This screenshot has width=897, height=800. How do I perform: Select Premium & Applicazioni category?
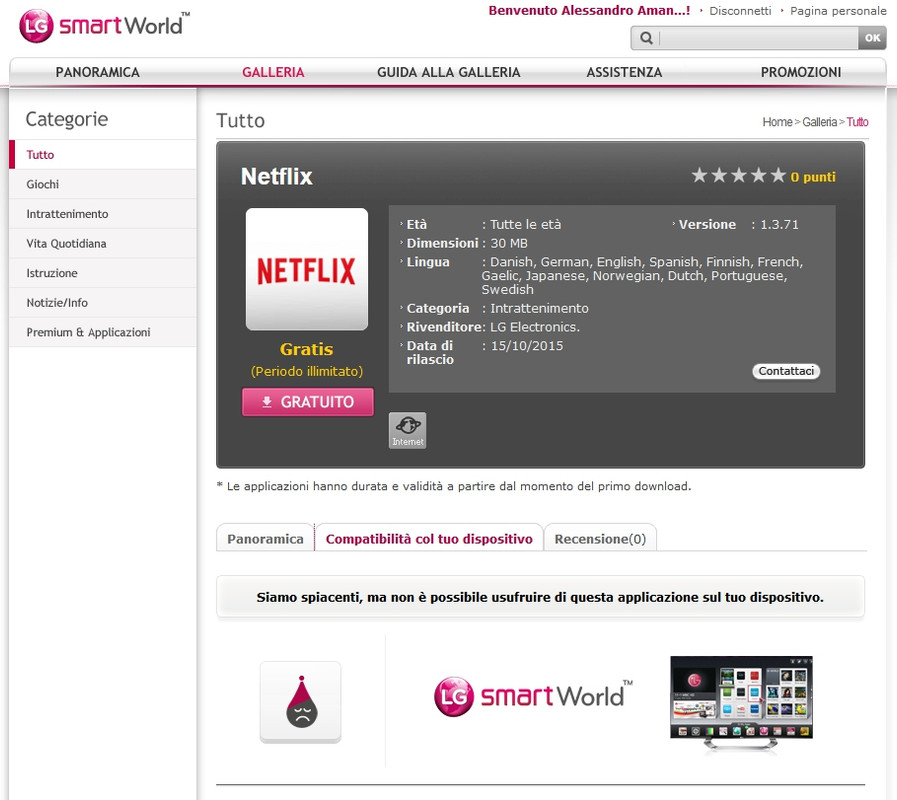pyautogui.click(x=103, y=332)
